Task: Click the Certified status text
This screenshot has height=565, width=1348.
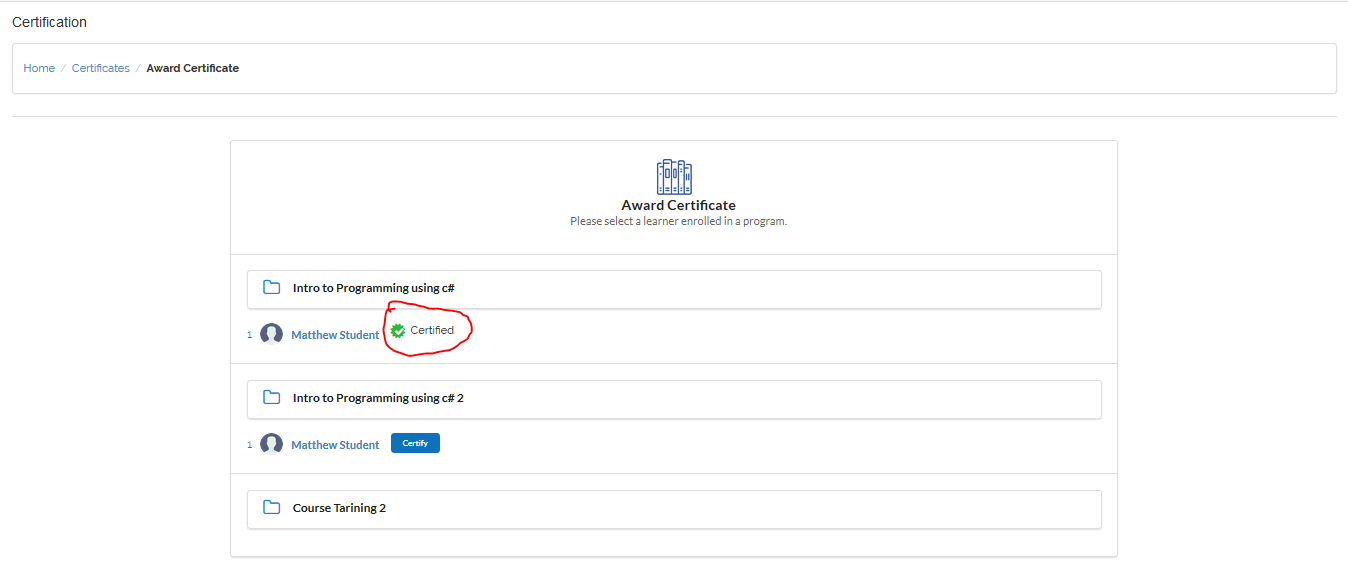Action: coord(432,330)
